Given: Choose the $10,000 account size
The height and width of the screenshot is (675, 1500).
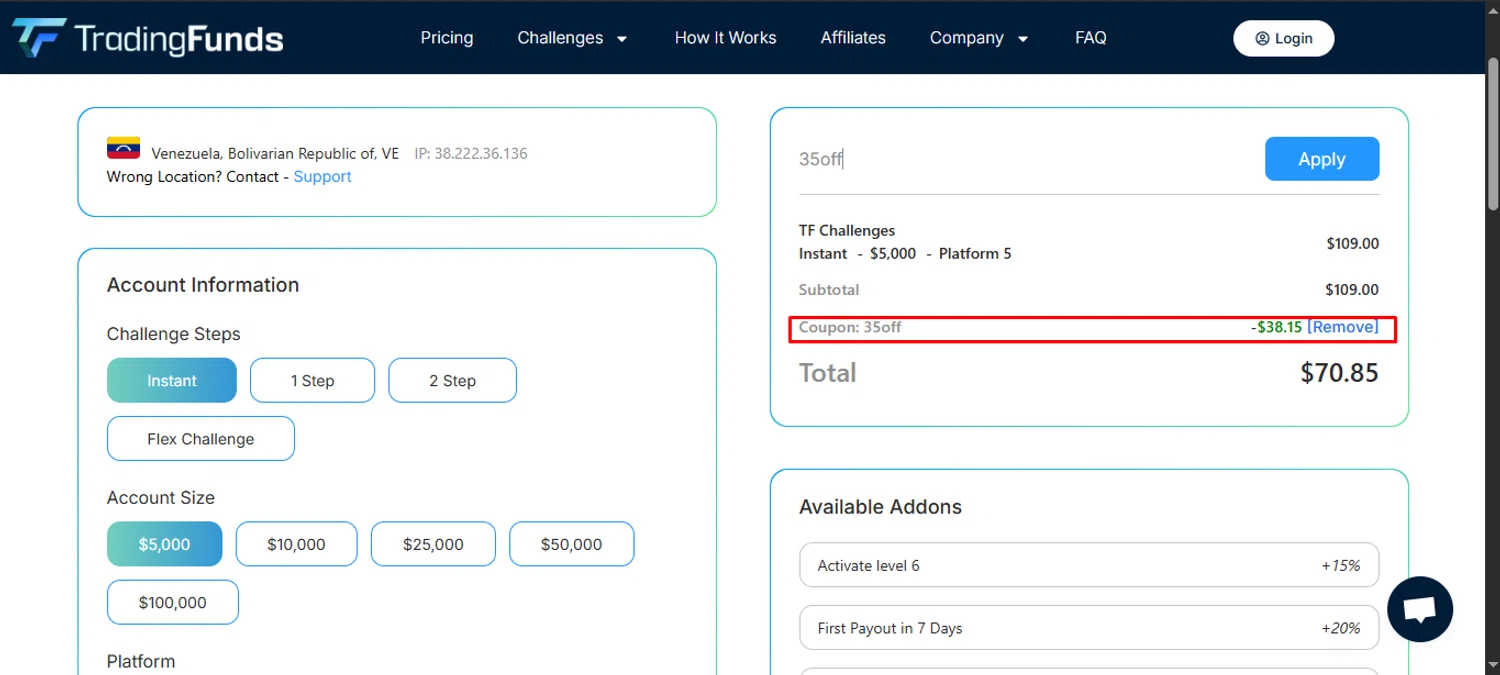Looking at the screenshot, I should click(x=296, y=544).
